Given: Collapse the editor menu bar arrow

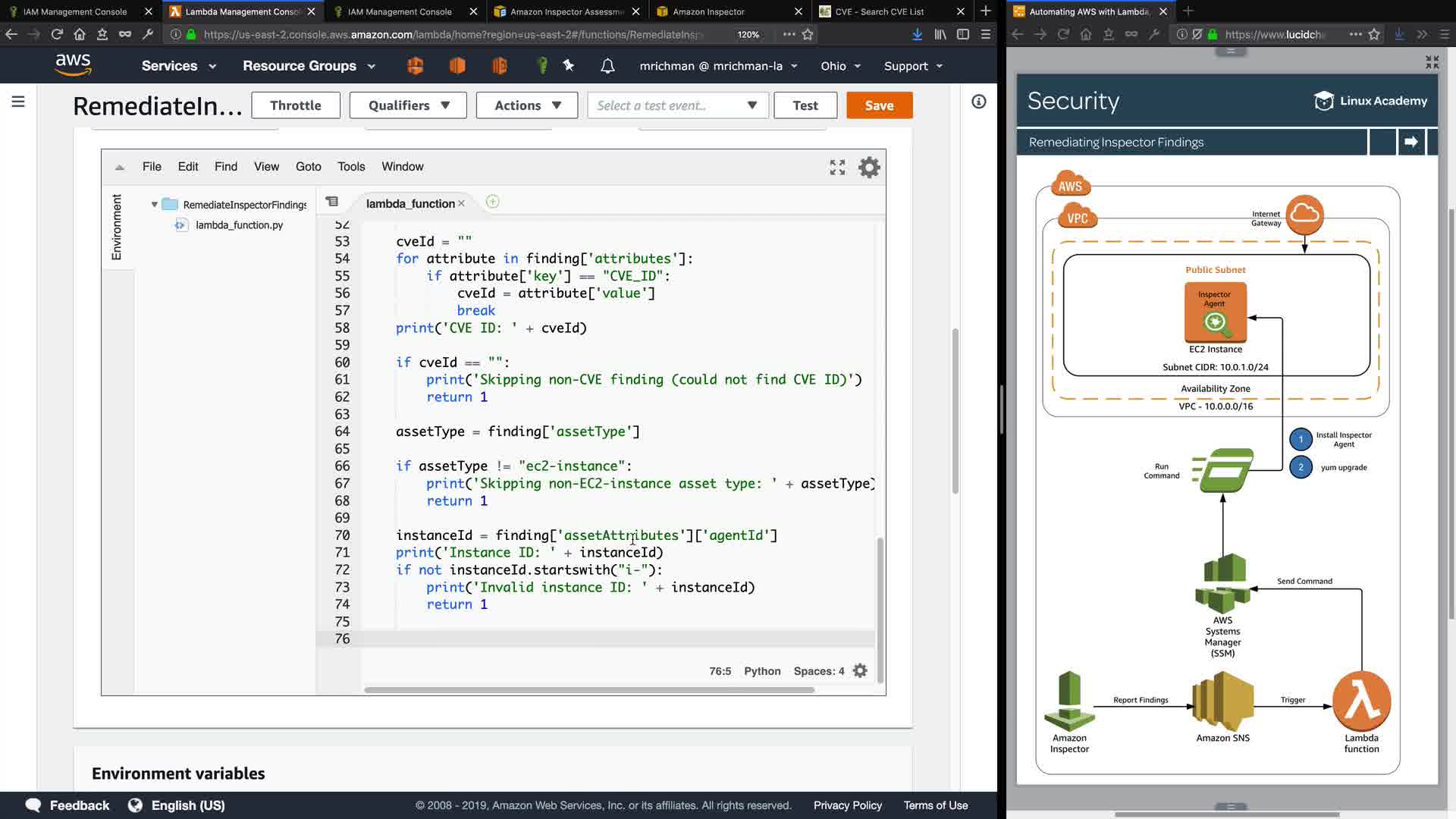Looking at the screenshot, I should [x=119, y=167].
